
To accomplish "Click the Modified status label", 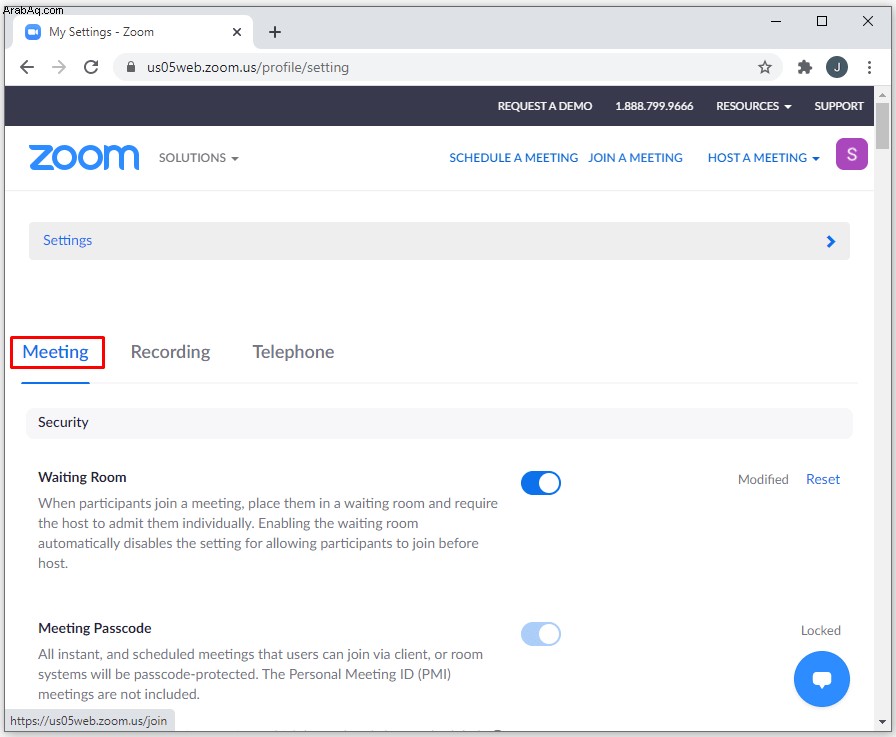I will click(x=763, y=479).
